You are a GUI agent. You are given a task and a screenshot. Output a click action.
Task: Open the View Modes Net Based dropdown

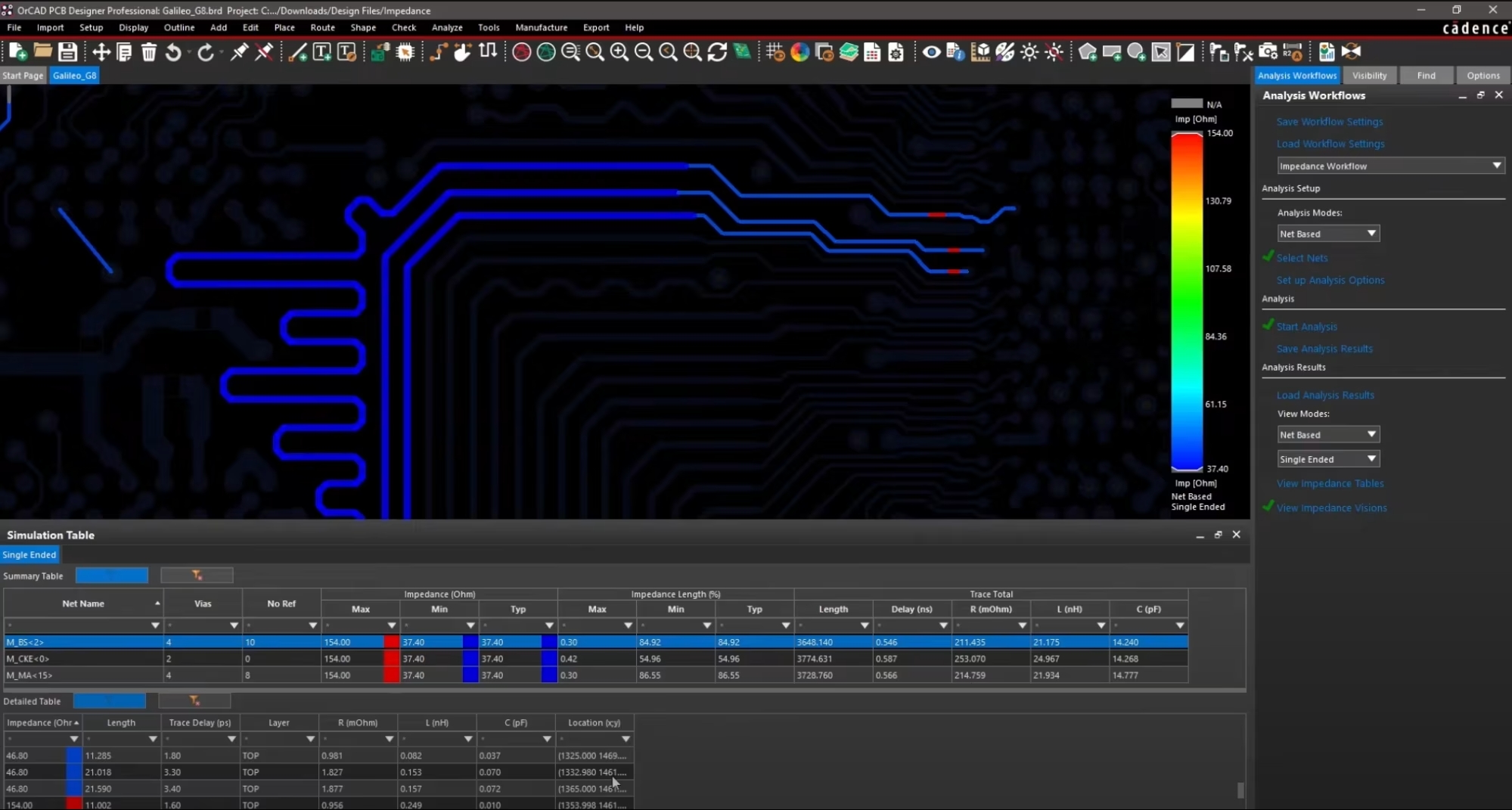[1328, 435]
